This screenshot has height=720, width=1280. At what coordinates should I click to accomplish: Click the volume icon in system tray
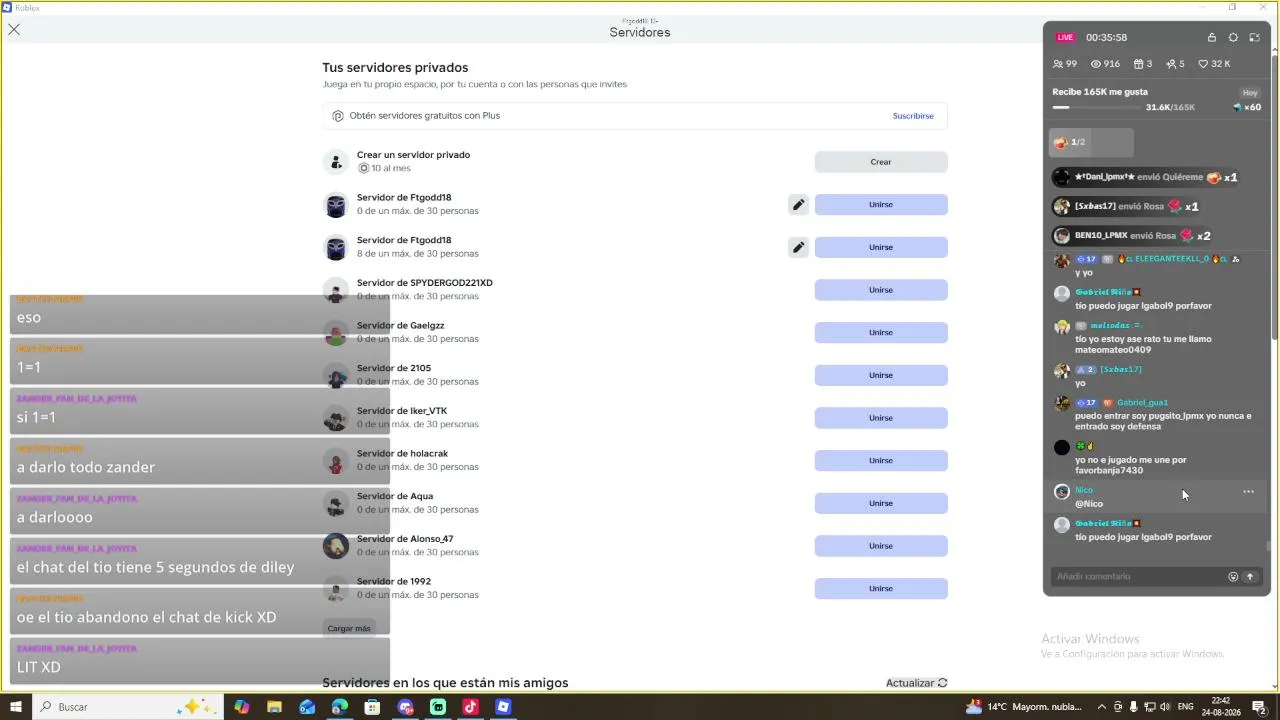(x=1166, y=707)
